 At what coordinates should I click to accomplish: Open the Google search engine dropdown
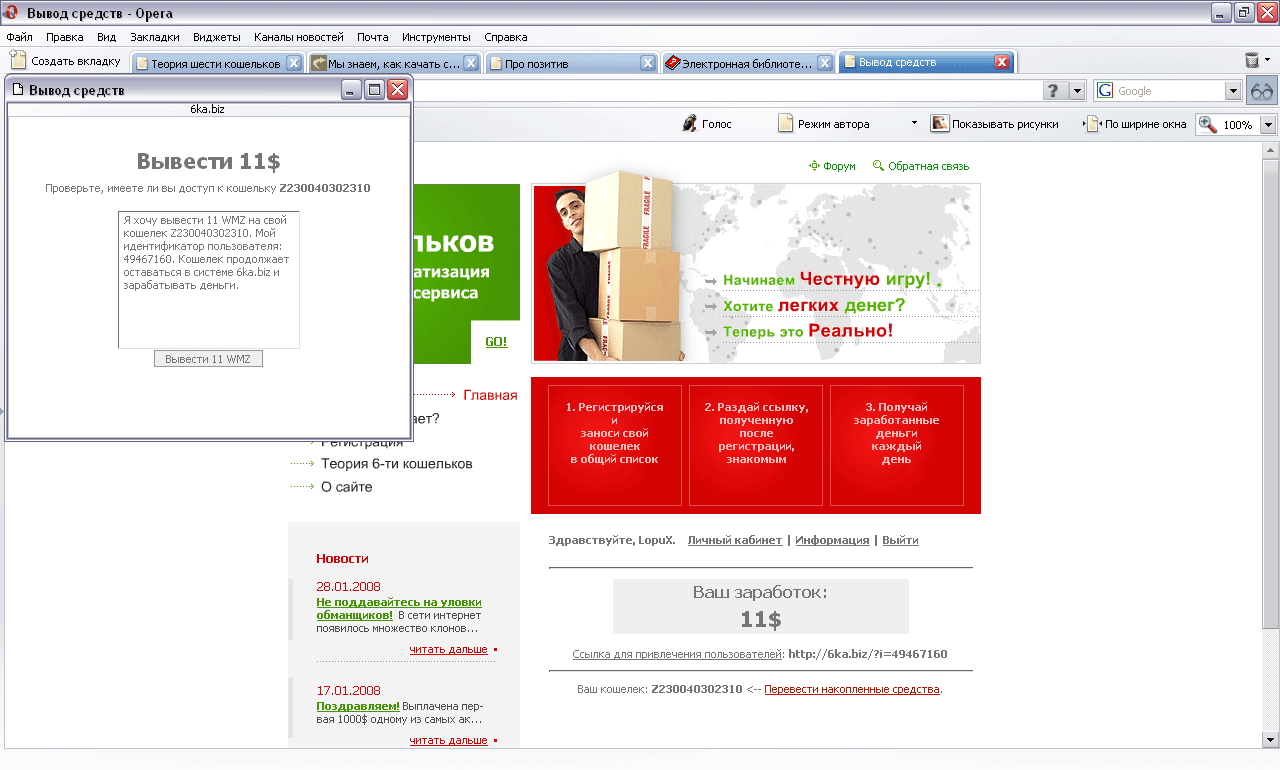1233,91
